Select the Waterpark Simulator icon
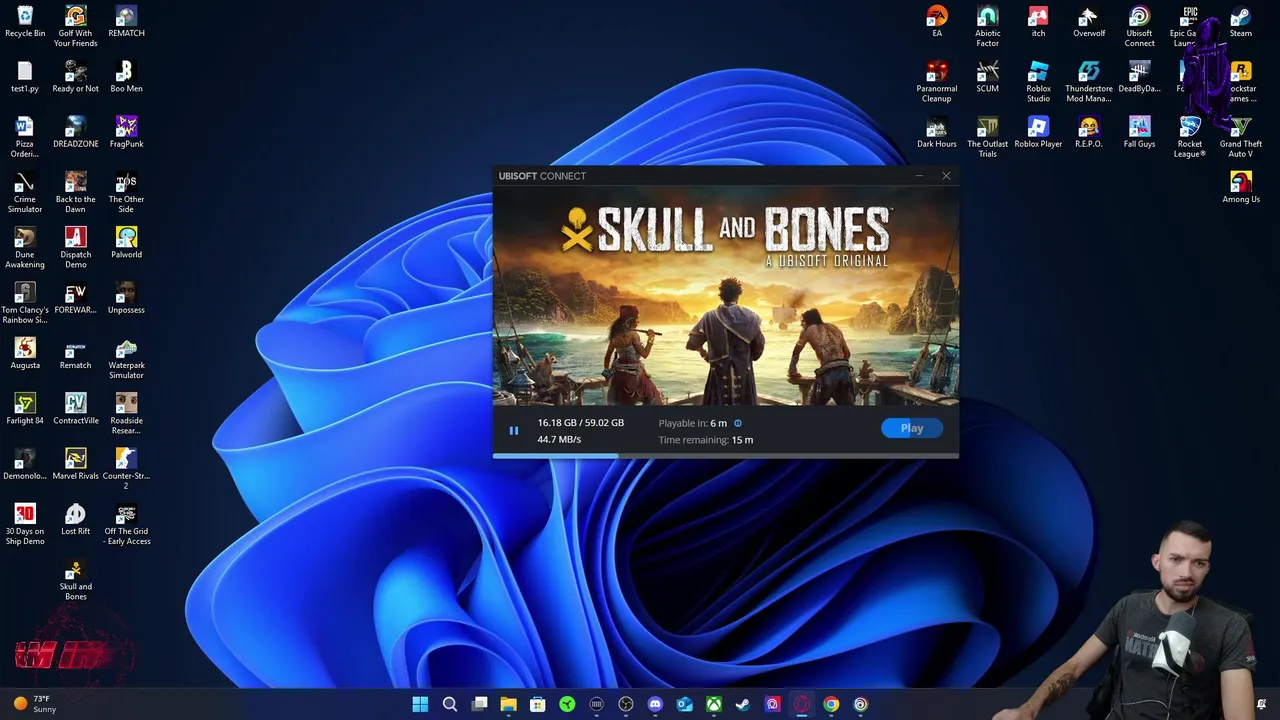The width and height of the screenshot is (1280, 720). tap(126, 358)
